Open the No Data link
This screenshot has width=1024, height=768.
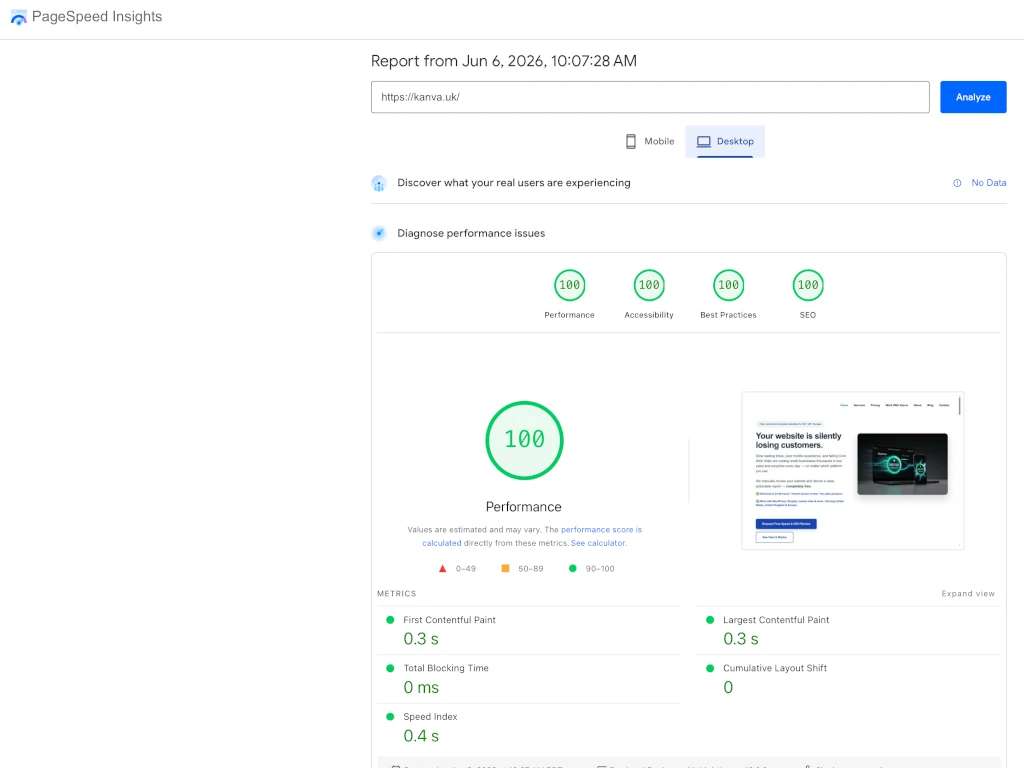[988, 183]
